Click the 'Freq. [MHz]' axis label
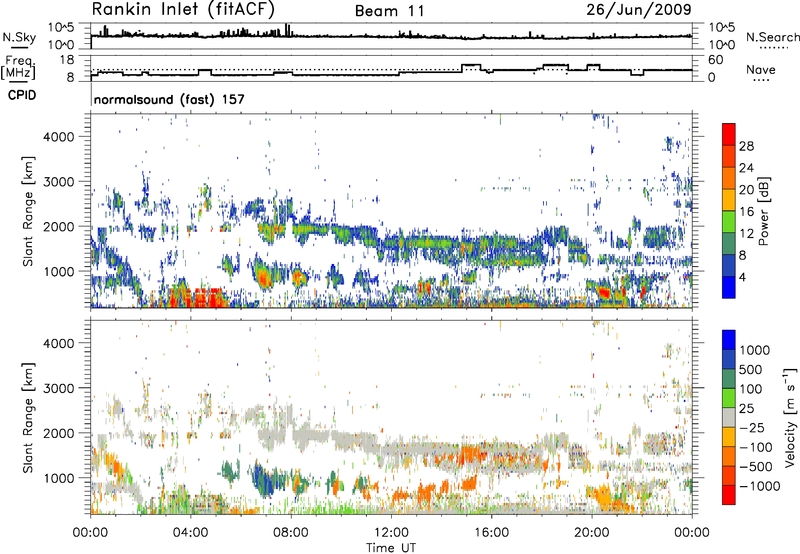Image resolution: width=800 pixels, height=554 pixels. 20,67
